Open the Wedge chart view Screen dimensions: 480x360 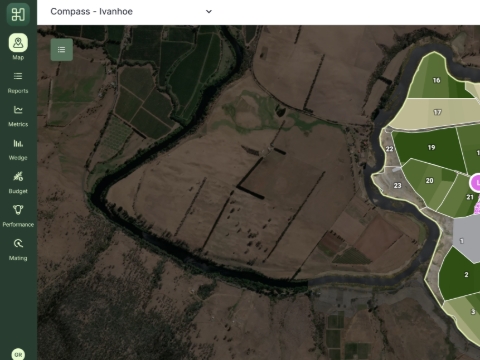coord(18,149)
